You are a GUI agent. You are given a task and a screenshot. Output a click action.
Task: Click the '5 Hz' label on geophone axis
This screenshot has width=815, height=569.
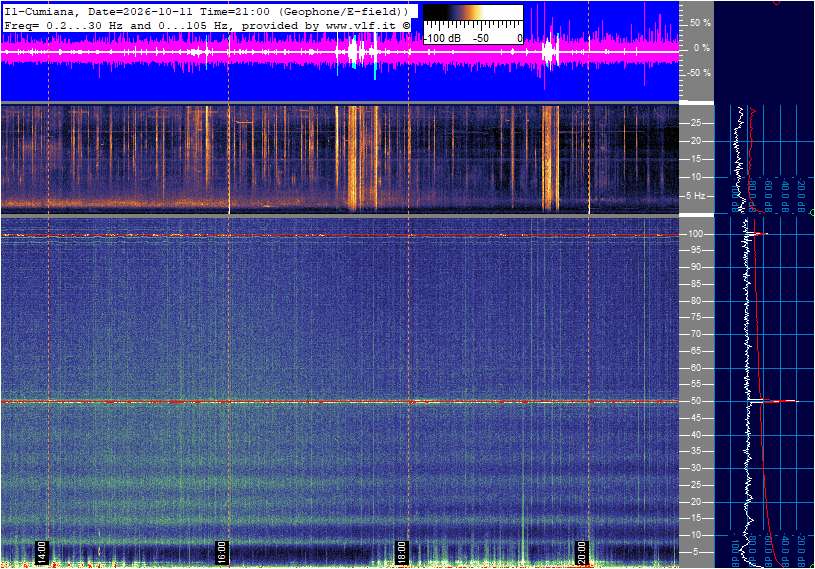696,196
